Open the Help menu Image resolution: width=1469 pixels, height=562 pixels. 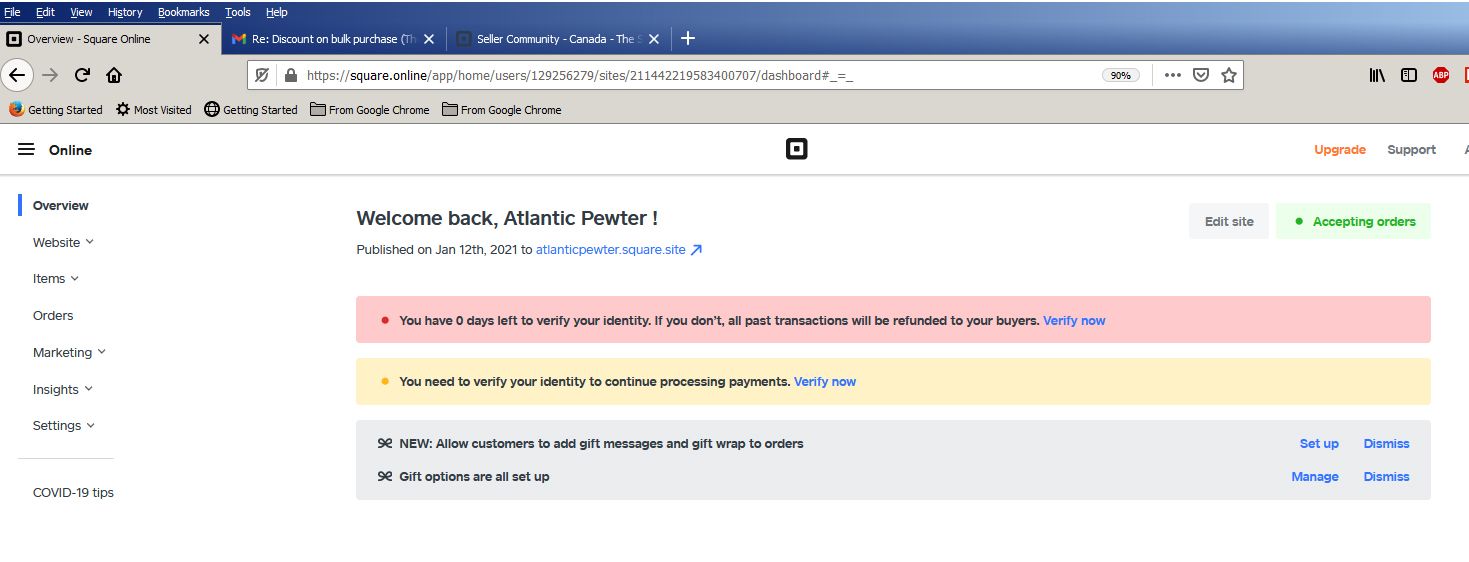pyautogui.click(x=277, y=12)
